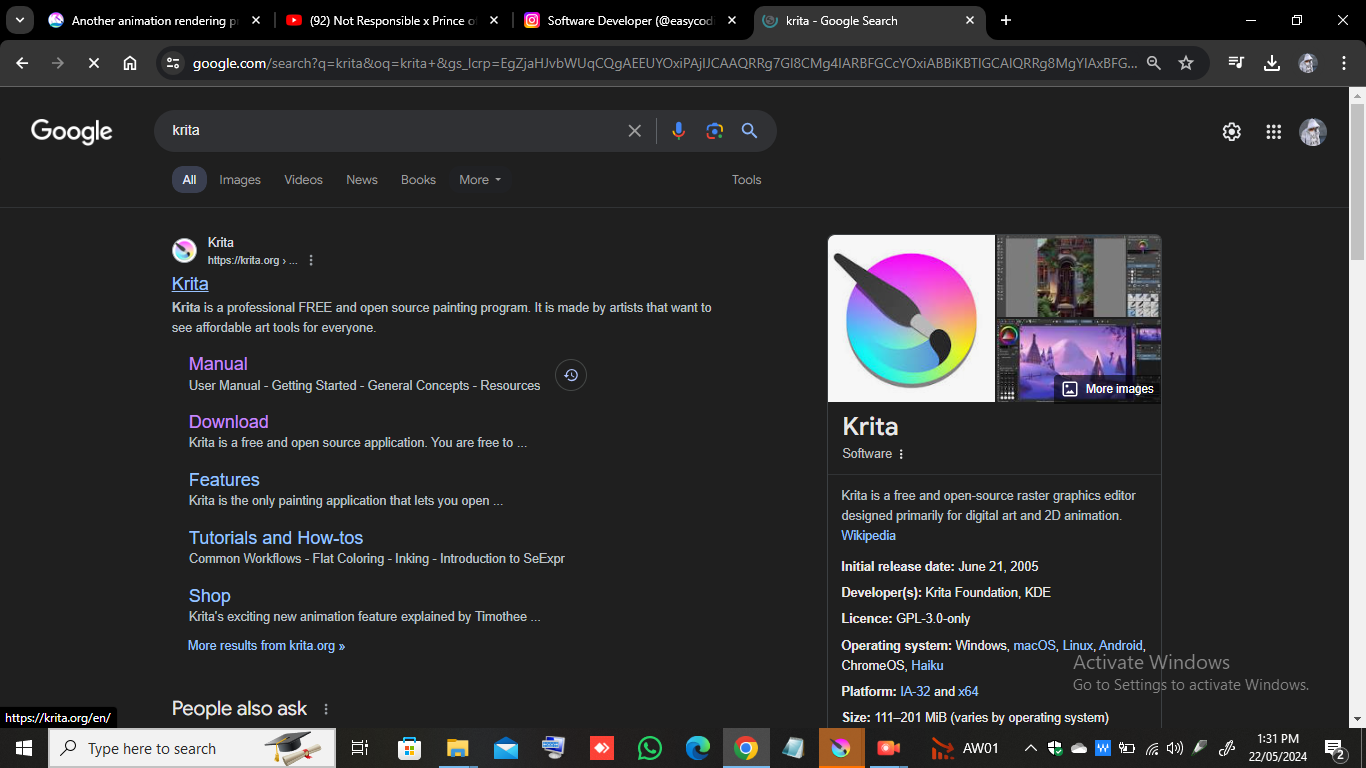The height and width of the screenshot is (768, 1366).
Task: Switch to the Instagram Software Developer tab
Action: point(631,20)
